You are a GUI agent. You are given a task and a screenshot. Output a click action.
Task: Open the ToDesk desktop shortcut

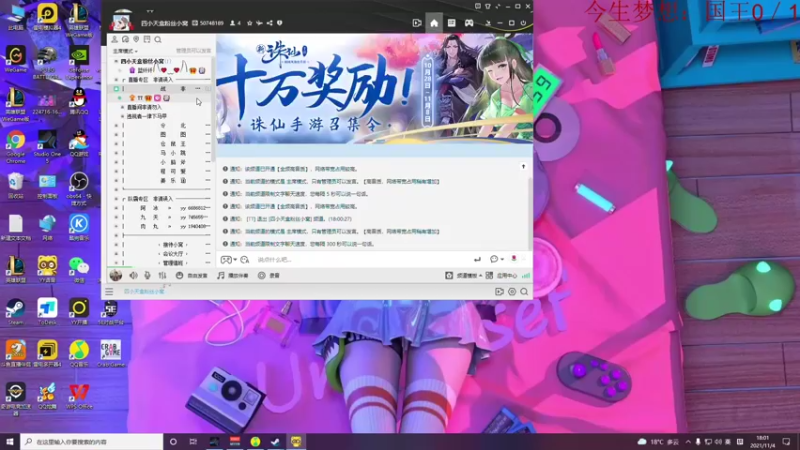47,312
